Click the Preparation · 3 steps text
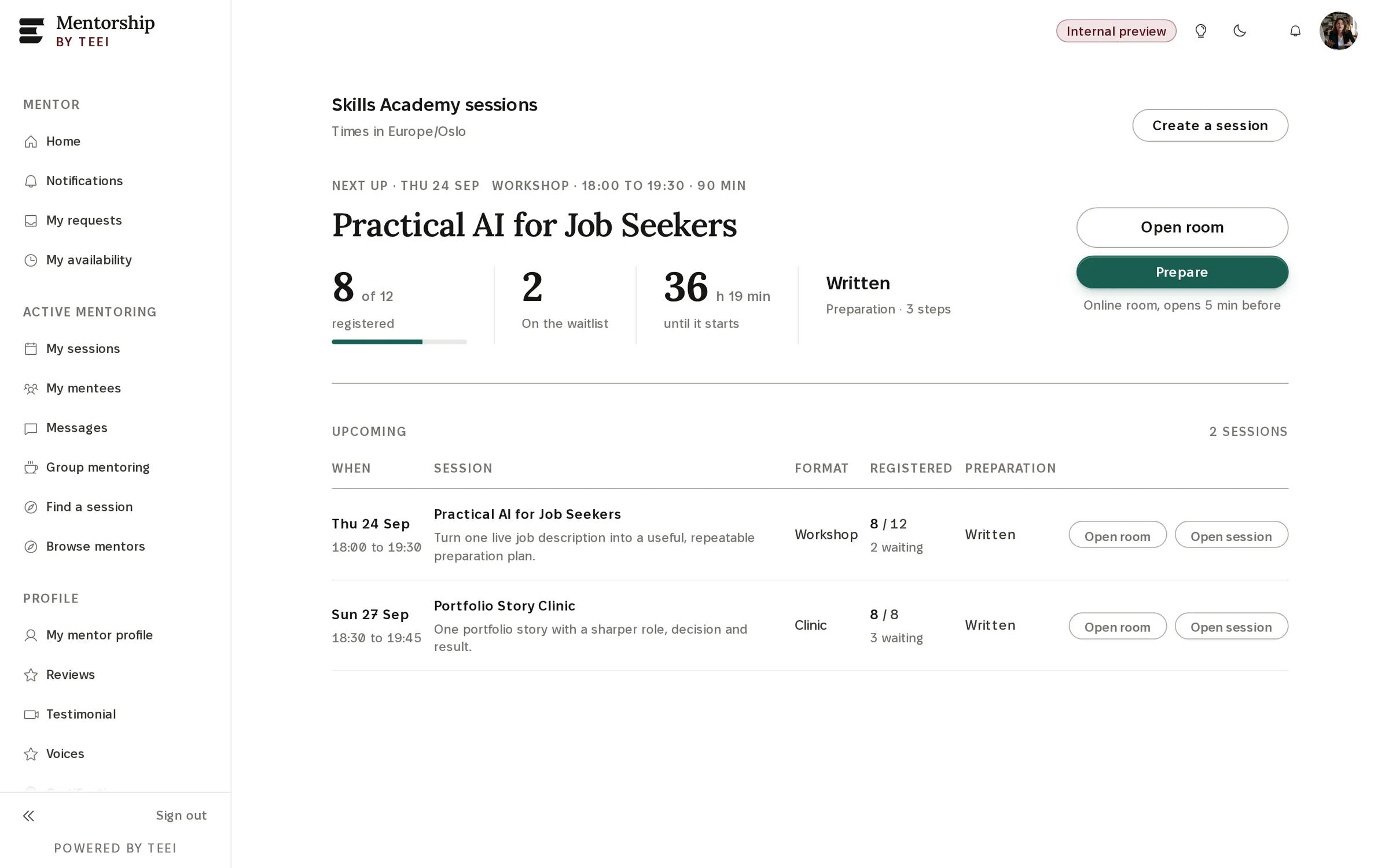 [888, 310]
